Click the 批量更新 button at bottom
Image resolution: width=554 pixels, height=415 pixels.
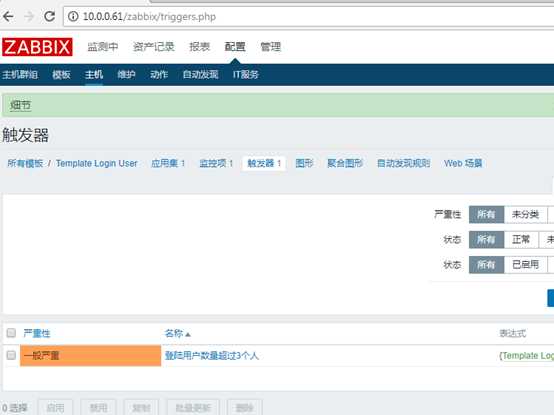pos(193,408)
